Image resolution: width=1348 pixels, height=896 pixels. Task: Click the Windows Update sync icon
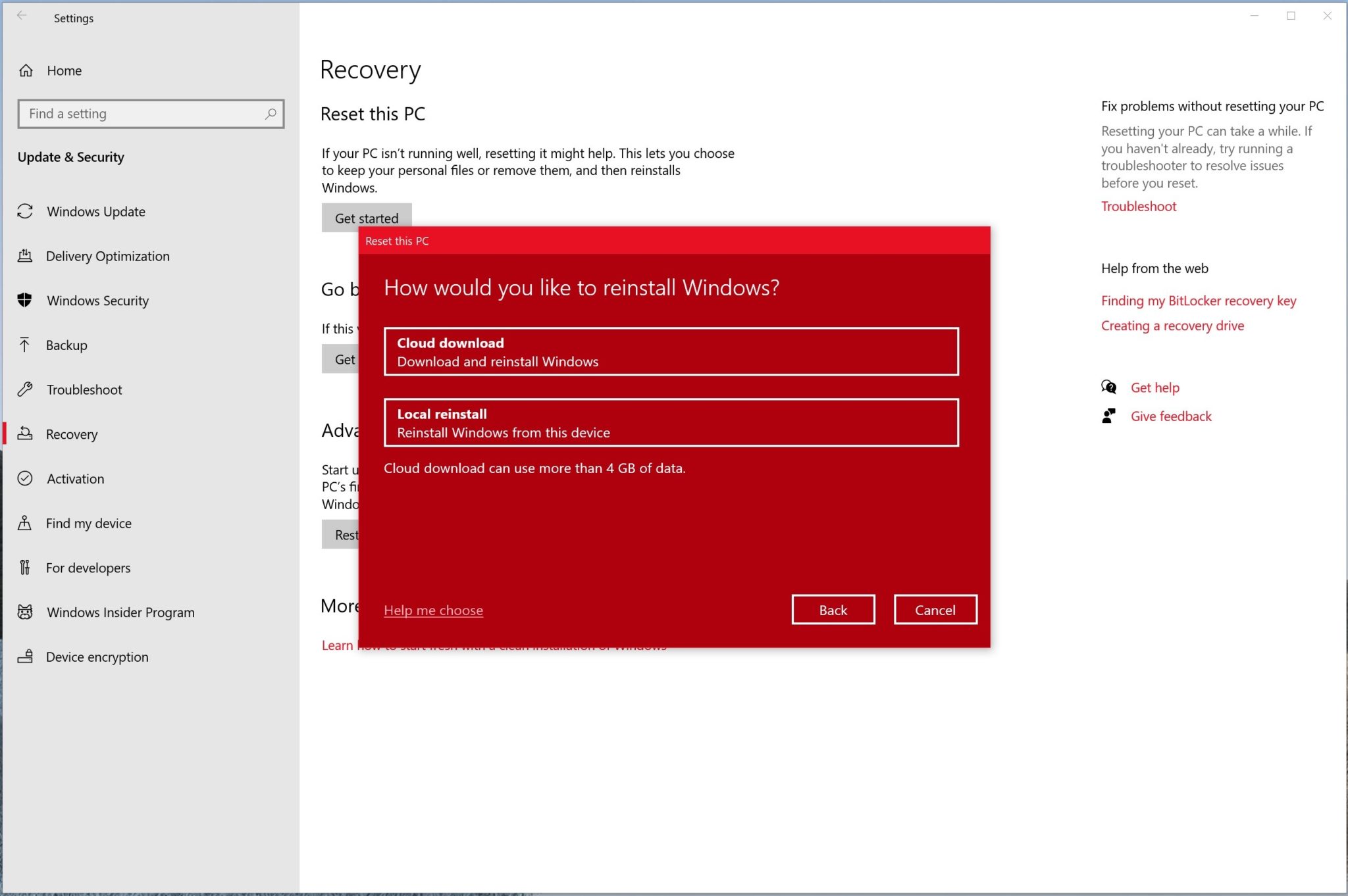pos(25,211)
